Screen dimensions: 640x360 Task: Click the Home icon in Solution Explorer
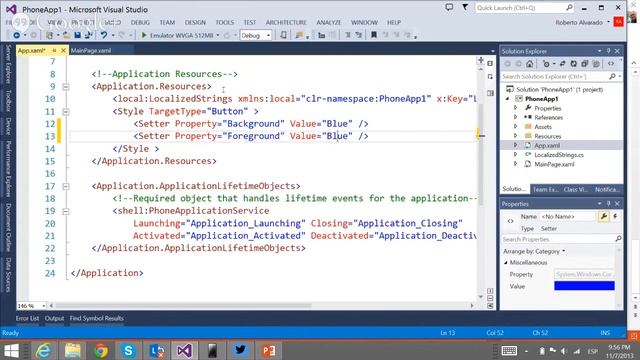529,64
